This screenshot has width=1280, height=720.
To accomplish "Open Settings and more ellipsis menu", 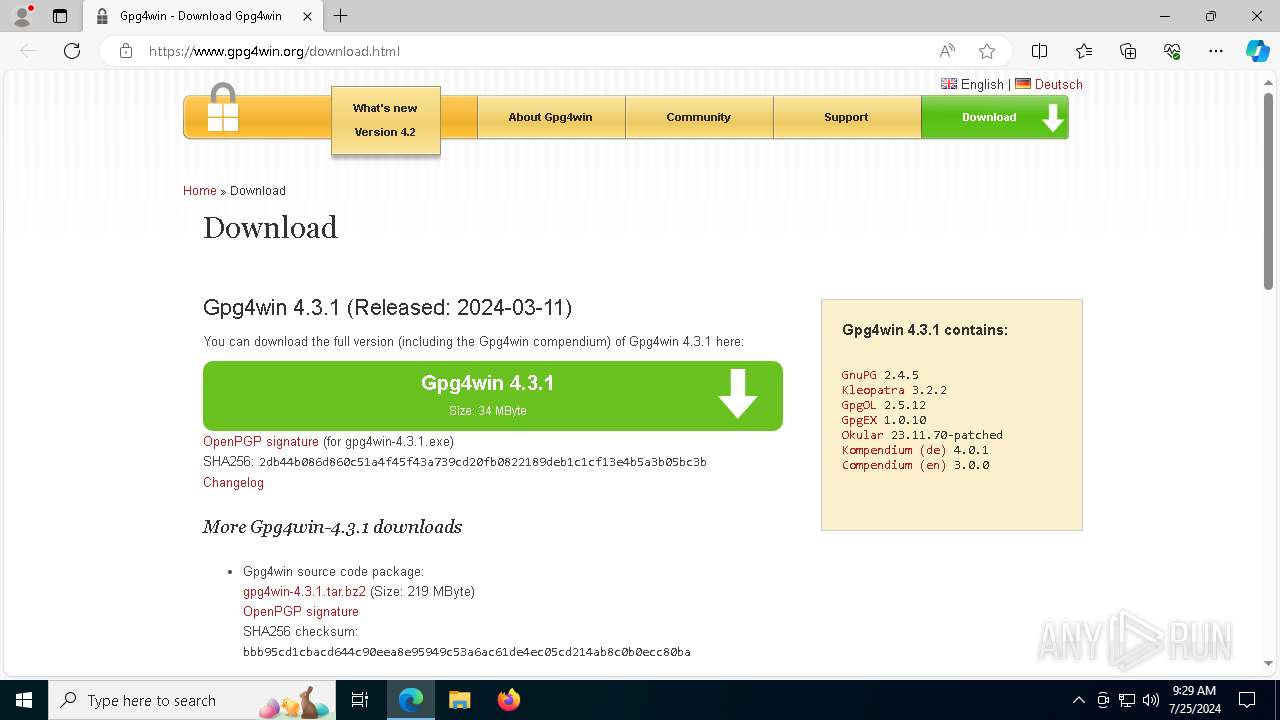I will click(x=1216, y=51).
